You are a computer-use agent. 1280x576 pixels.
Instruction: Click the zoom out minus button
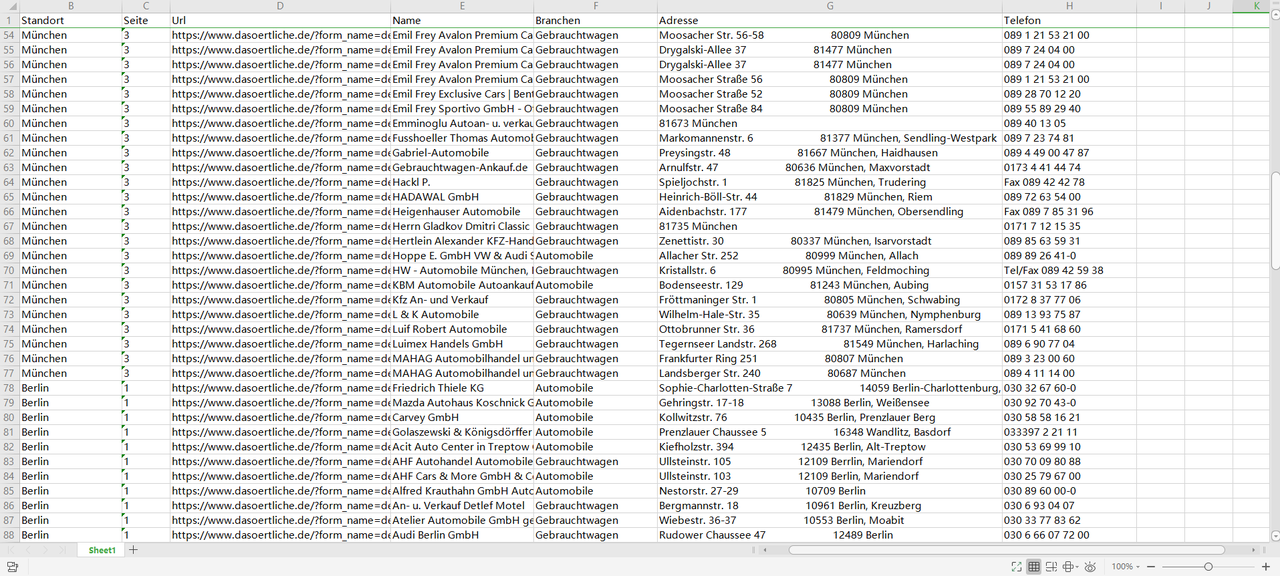[1150, 566]
